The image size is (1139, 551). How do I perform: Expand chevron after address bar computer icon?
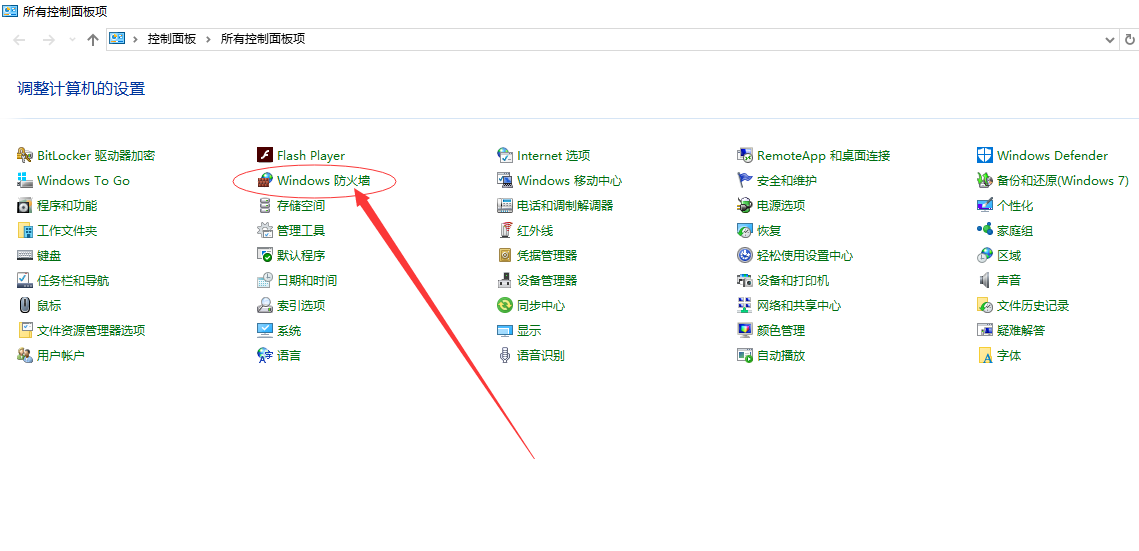tap(136, 39)
